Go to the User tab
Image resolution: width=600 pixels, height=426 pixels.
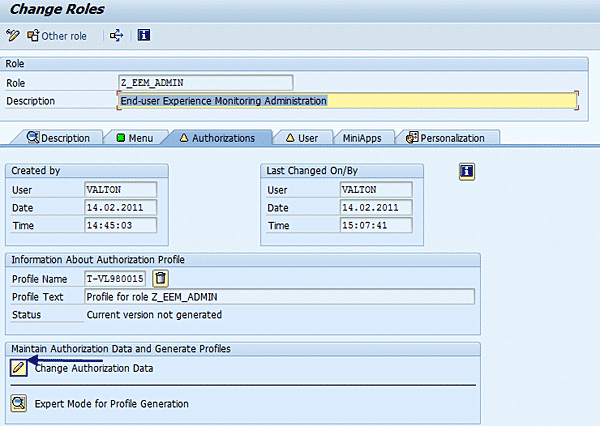tap(302, 138)
